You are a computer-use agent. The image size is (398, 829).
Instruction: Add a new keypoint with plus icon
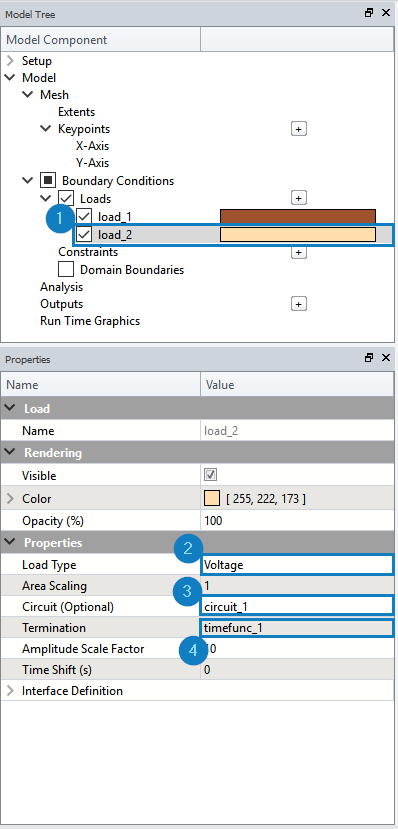(x=299, y=128)
